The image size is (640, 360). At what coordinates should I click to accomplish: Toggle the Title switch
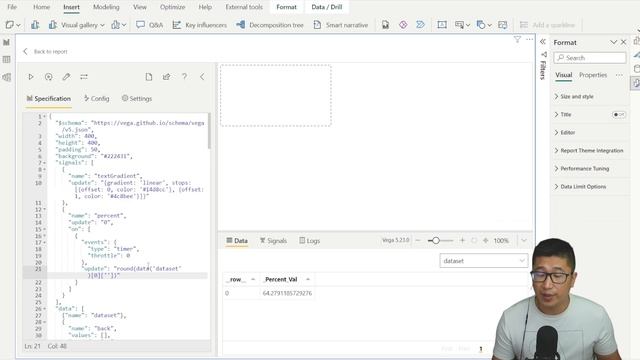pos(619,115)
